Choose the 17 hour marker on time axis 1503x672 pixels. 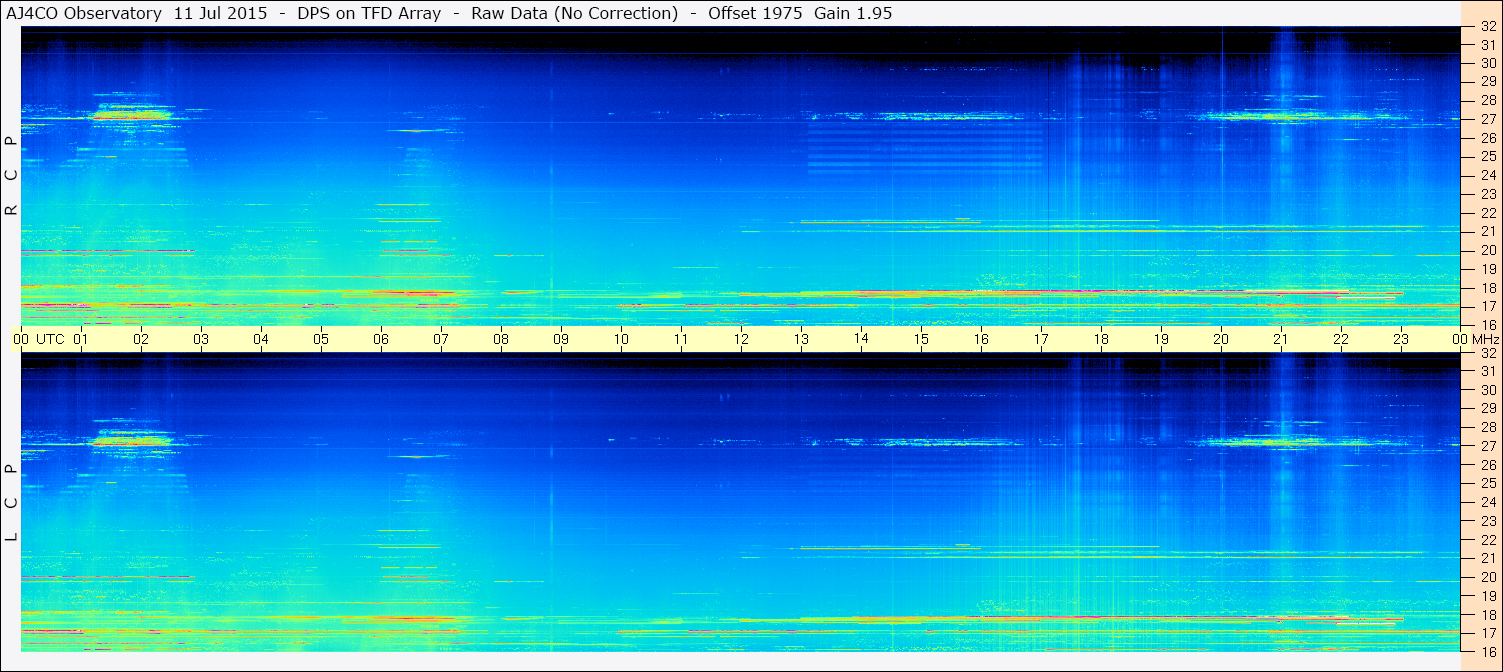1041,339
